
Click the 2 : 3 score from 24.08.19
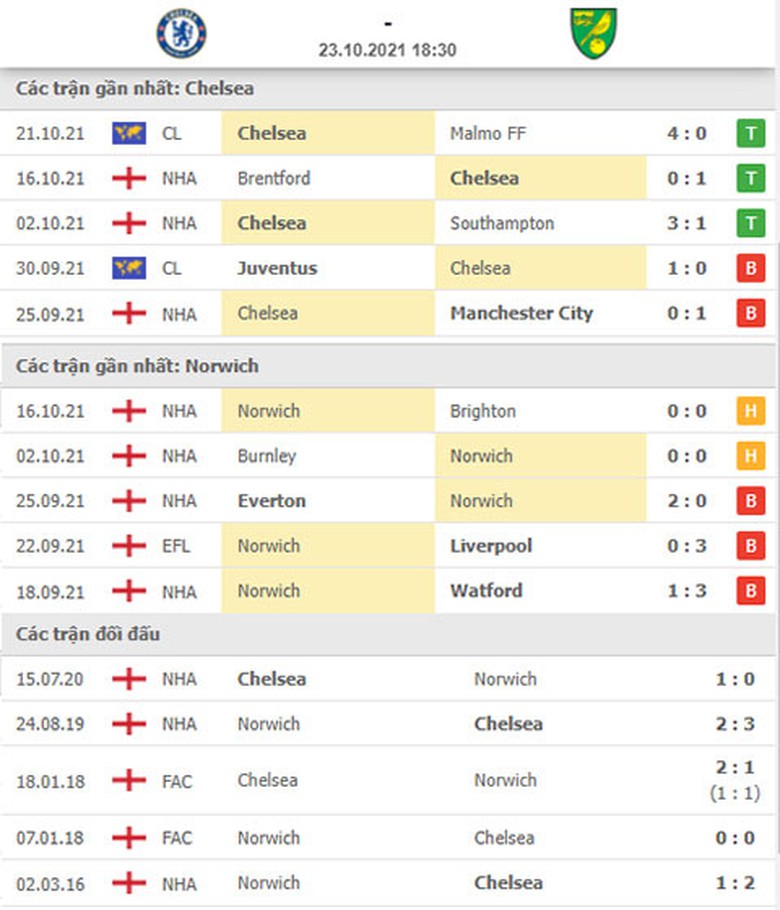(x=735, y=724)
